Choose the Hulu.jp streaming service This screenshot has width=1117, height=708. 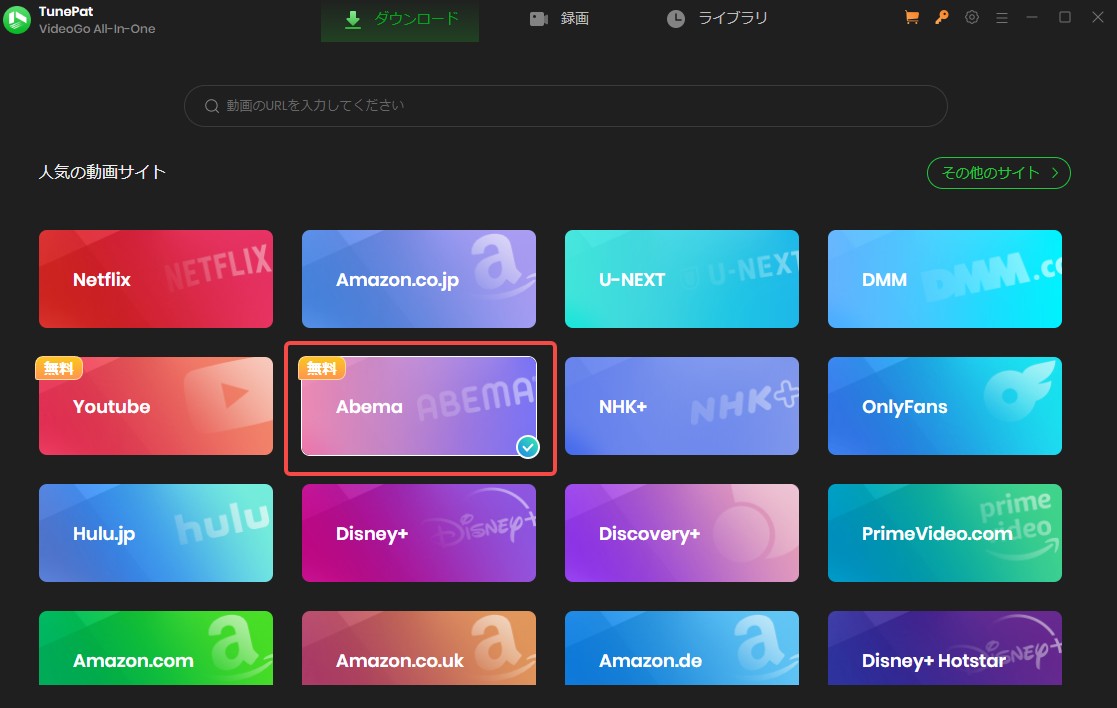pos(155,533)
